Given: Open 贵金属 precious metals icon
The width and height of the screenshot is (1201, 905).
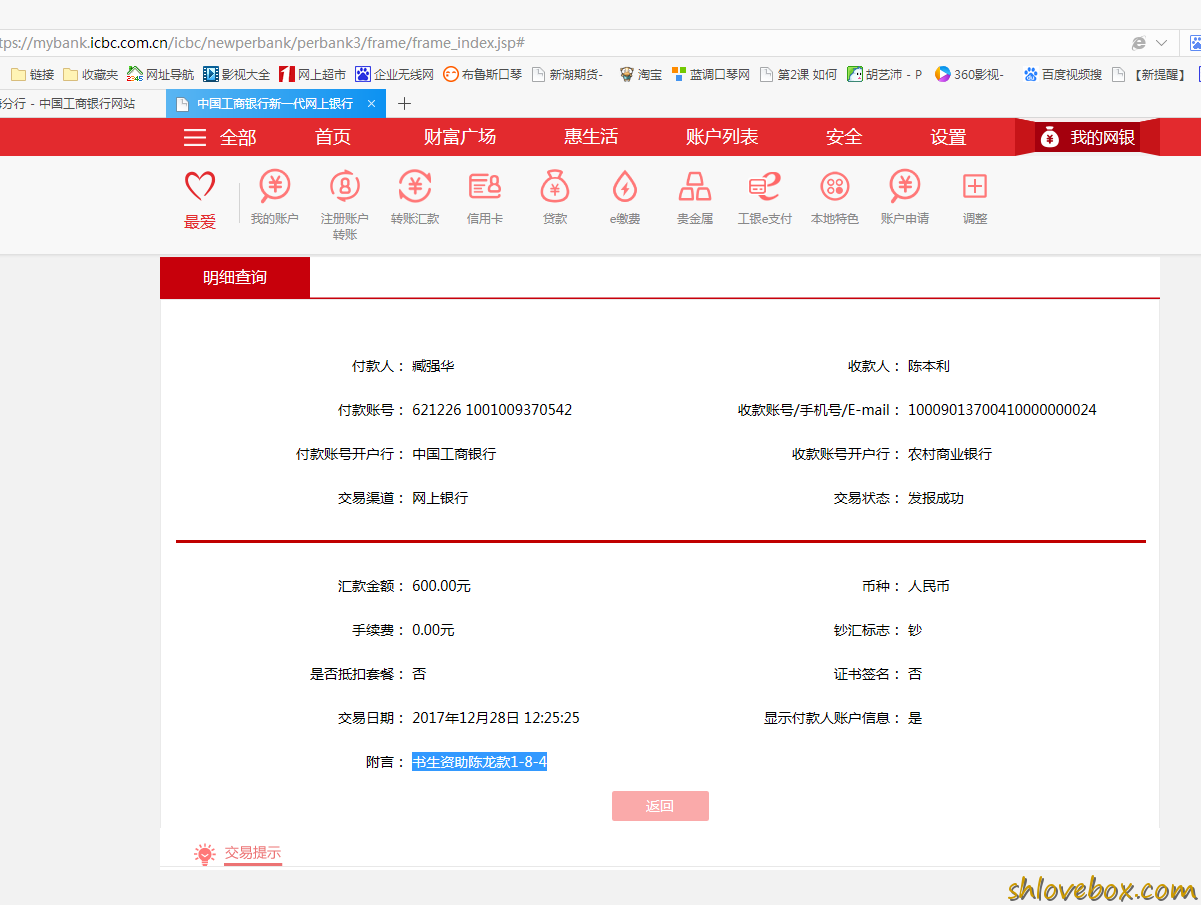Looking at the screenshot, I should coord(695,197).
